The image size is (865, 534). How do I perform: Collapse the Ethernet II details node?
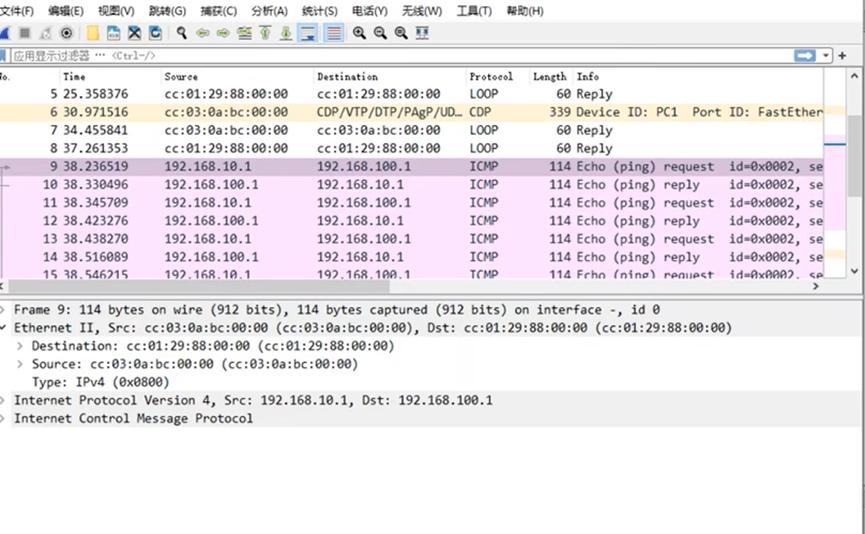click(x=3, y=328)
